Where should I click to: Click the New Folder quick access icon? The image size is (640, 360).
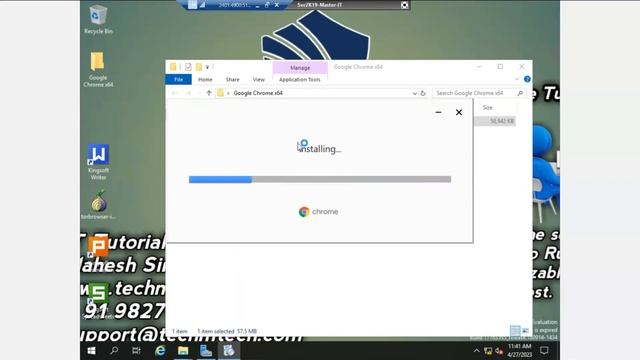coord(199,67)
